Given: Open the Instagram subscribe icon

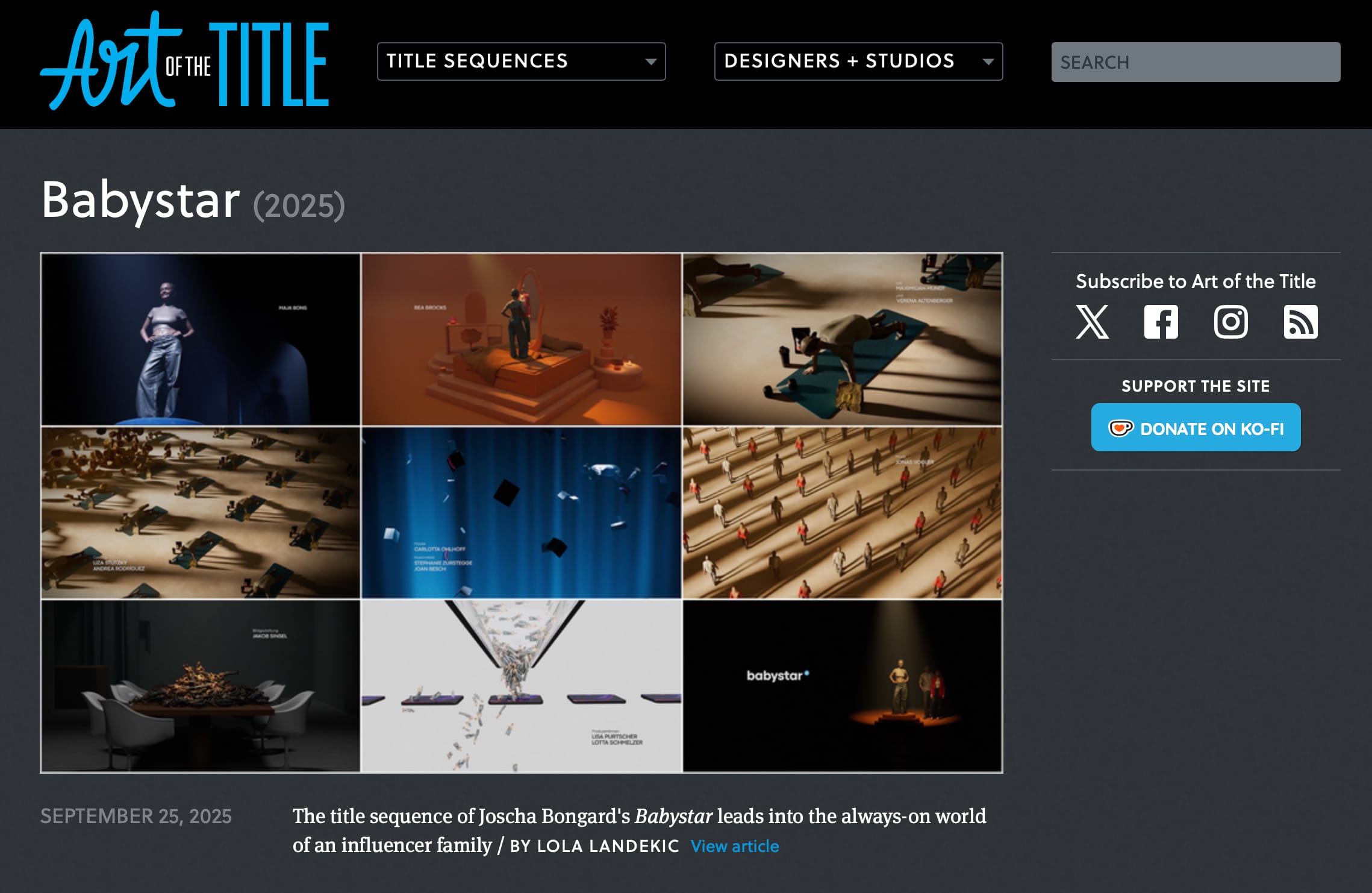Looking at the screenshot, I should (x=1230, y=322).
